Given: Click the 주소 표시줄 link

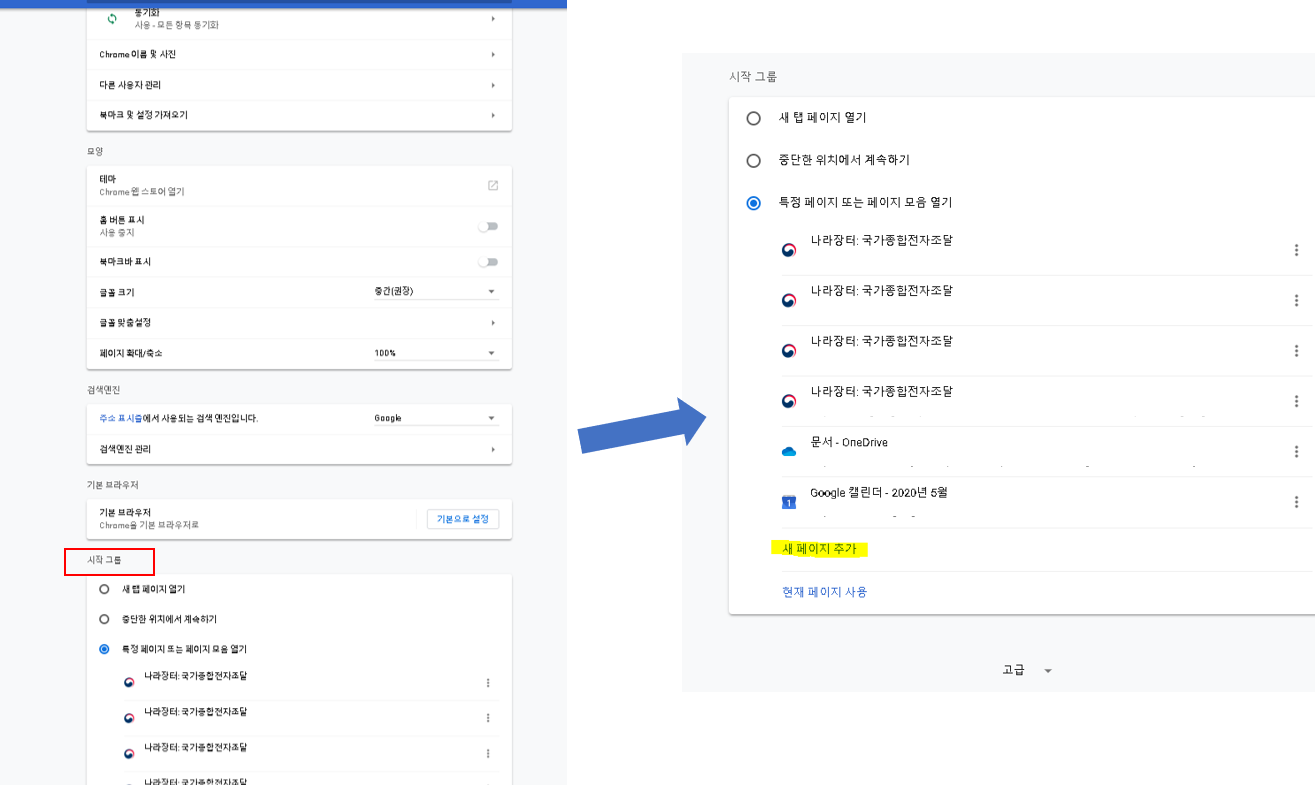Looking at the screenshot, I should (120, 418).
